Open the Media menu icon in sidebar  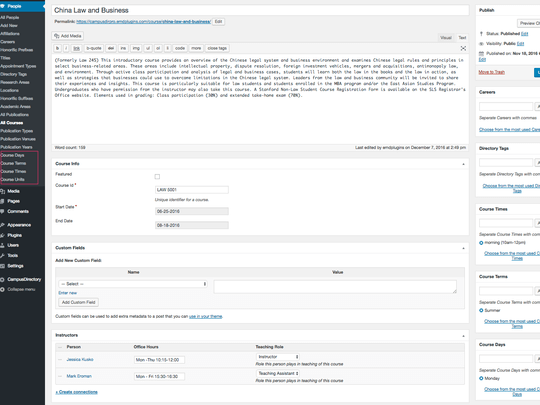(2, 191)
